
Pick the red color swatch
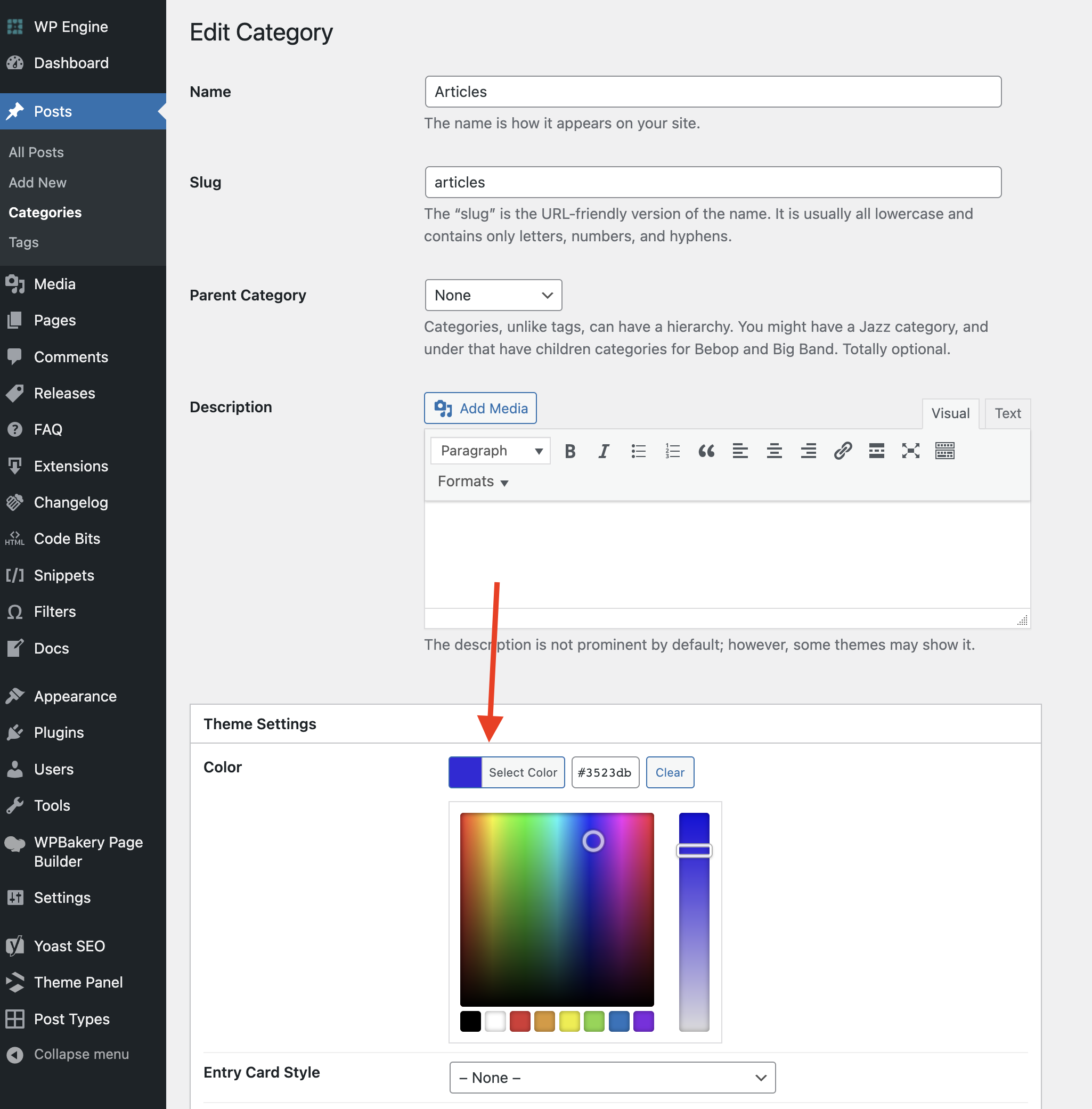[519, 1021]
